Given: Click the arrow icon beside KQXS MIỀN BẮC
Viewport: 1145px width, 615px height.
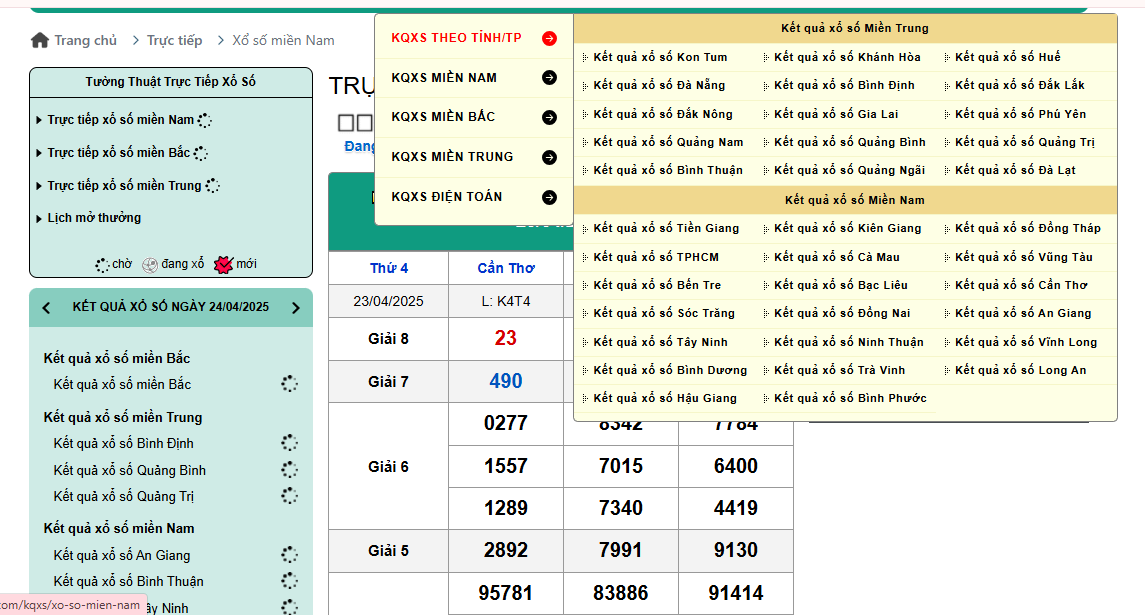Looking at the screenshot, I should [x=549, y=117].
